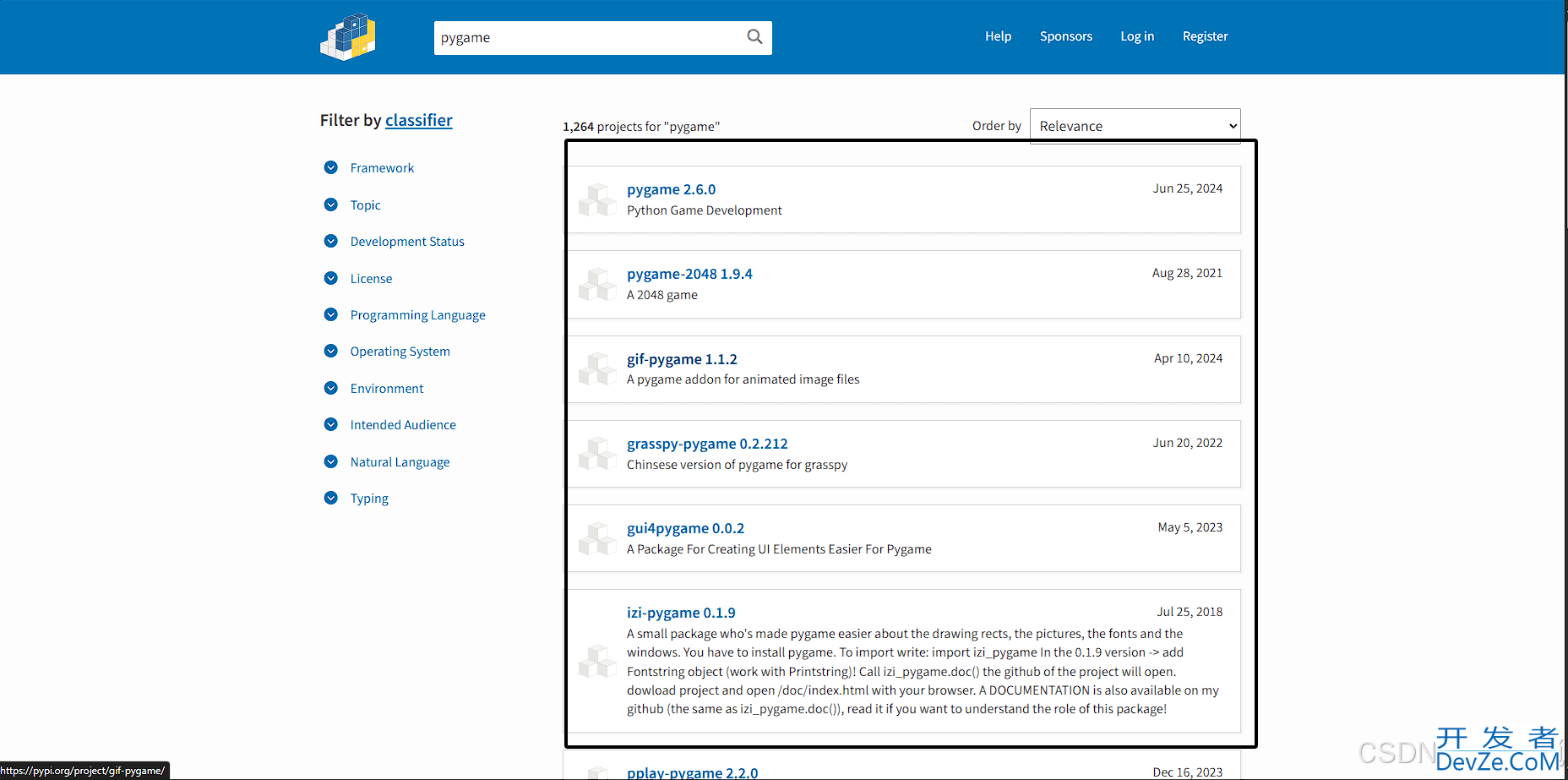The image size is (1568, 780).
Task: Focus the search box containing pygame
Action: tap(589, 37)
